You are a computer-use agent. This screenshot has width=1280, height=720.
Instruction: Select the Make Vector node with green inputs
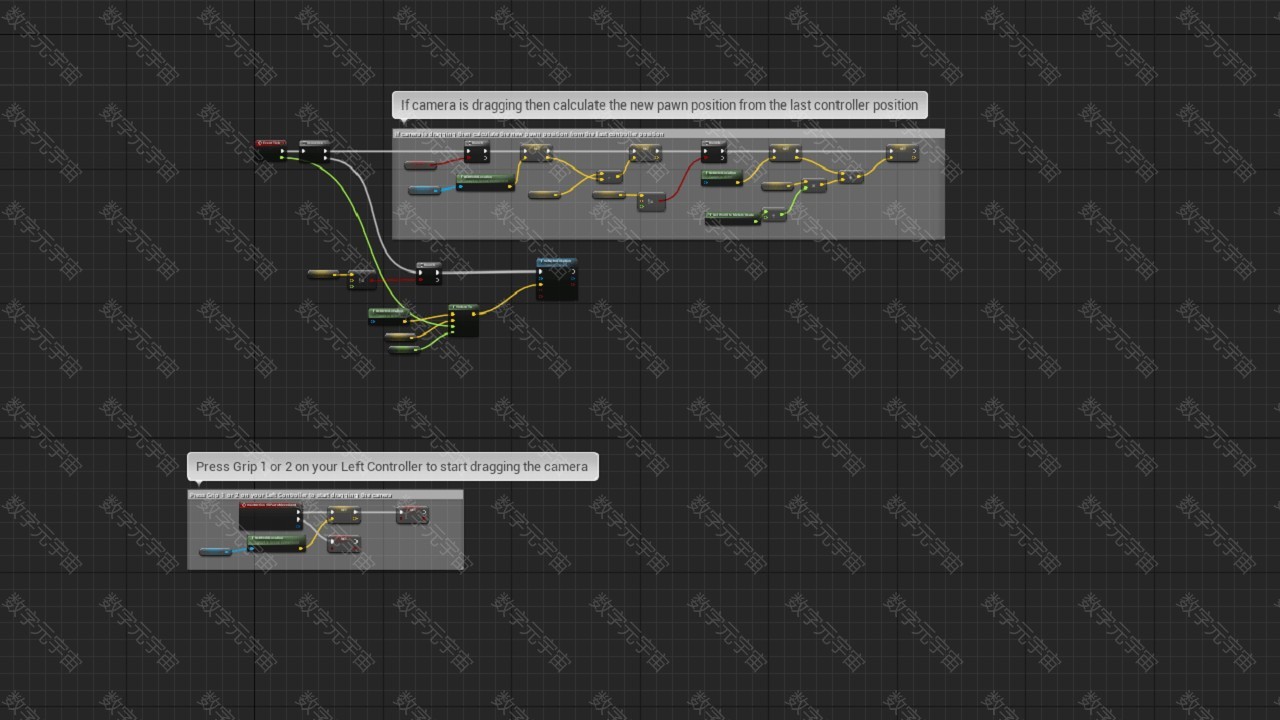pyautogui.click(x=464, y=321)
